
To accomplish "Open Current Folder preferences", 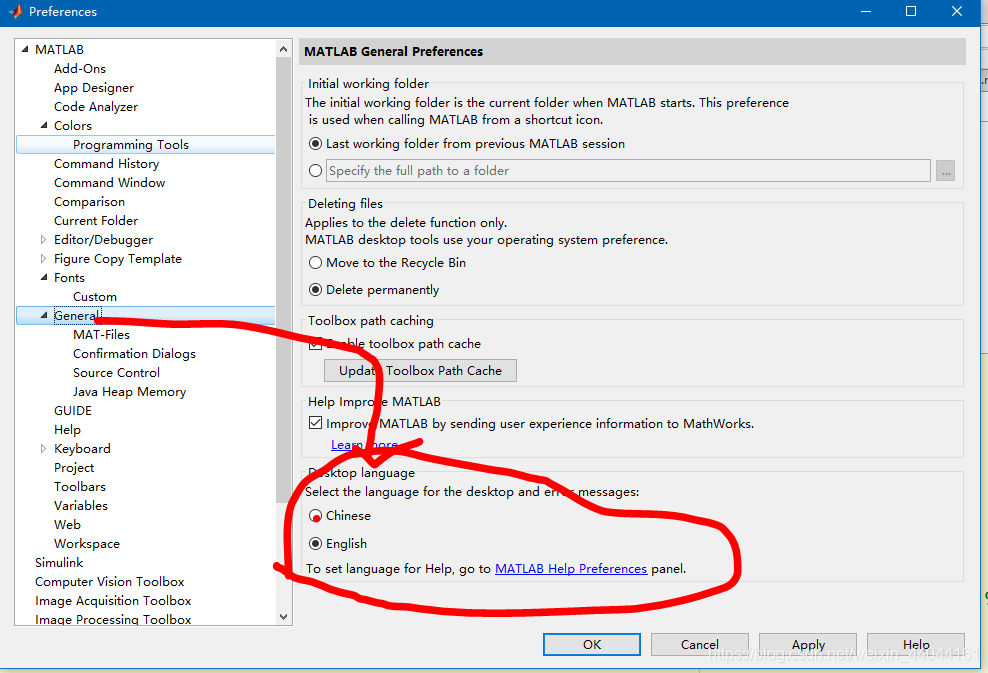I will [96, 221].
